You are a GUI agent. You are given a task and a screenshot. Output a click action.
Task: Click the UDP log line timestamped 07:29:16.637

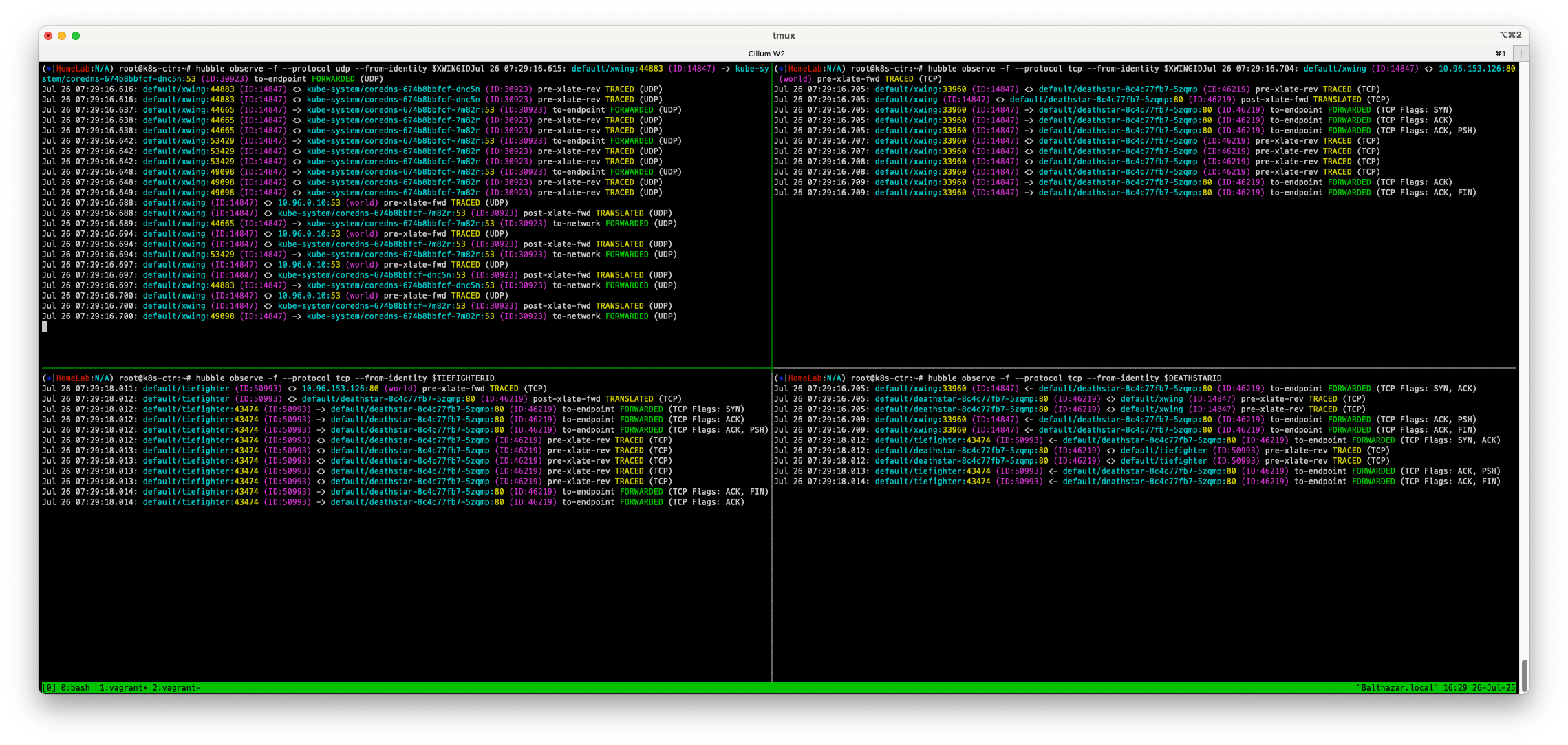[x=362, y=110]
